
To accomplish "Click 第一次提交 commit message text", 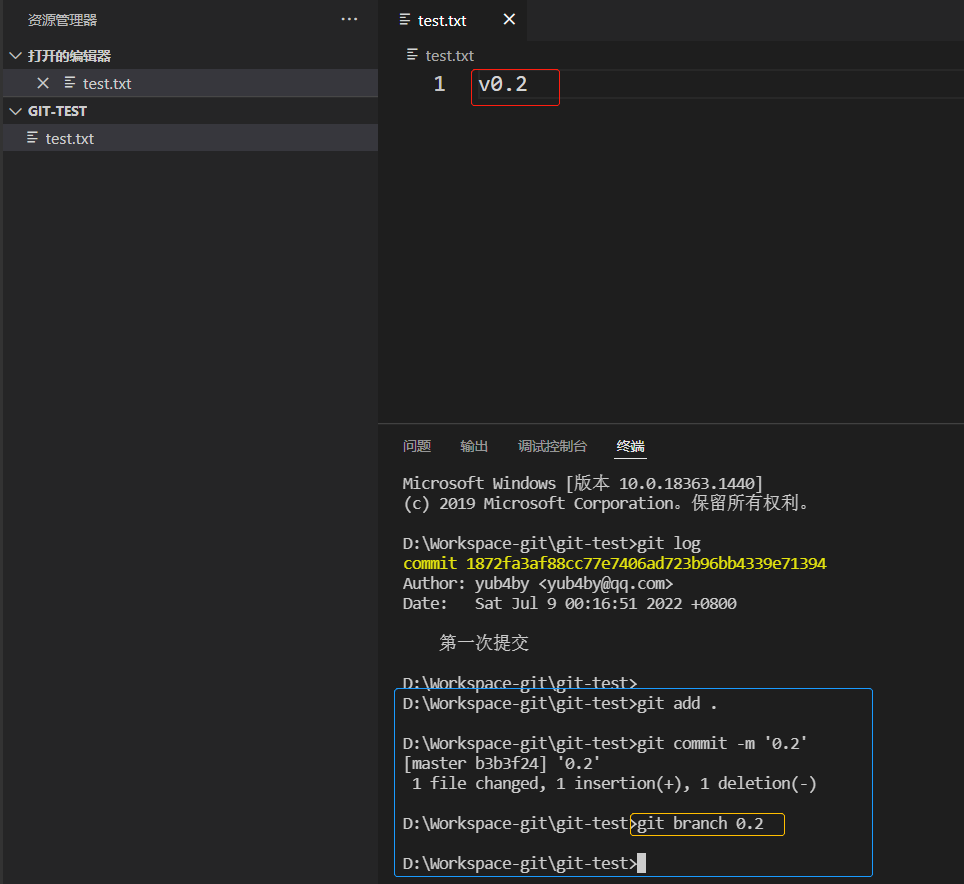I will click(x=484, y=643).
